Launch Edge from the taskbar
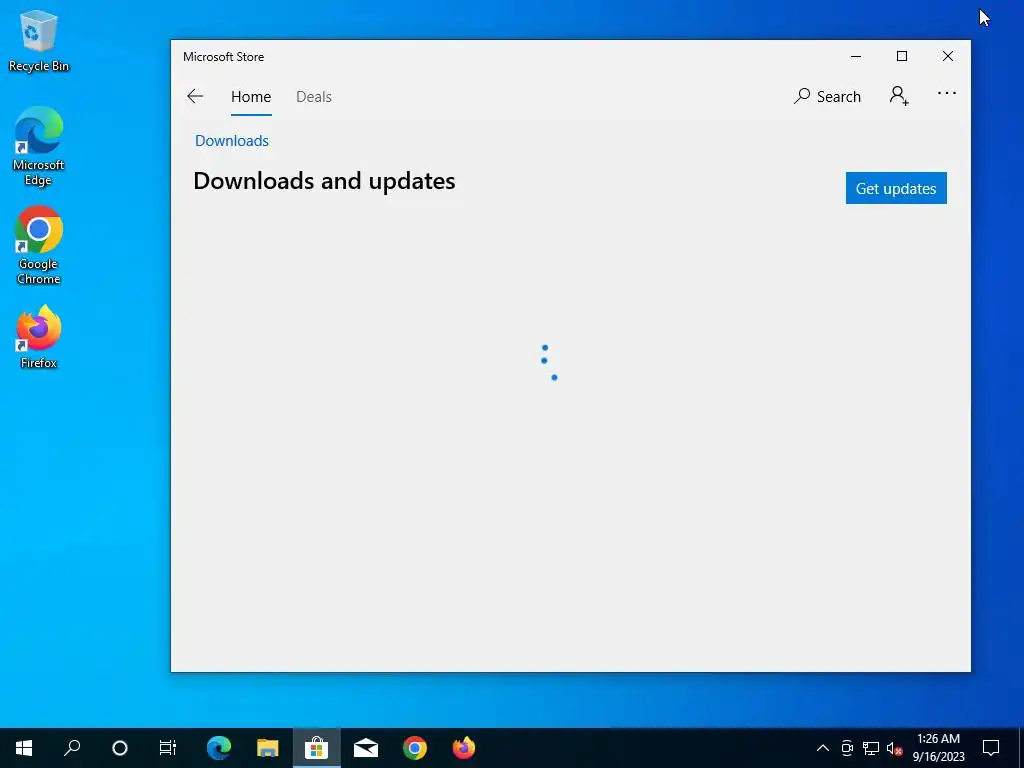 coord(219,748)
